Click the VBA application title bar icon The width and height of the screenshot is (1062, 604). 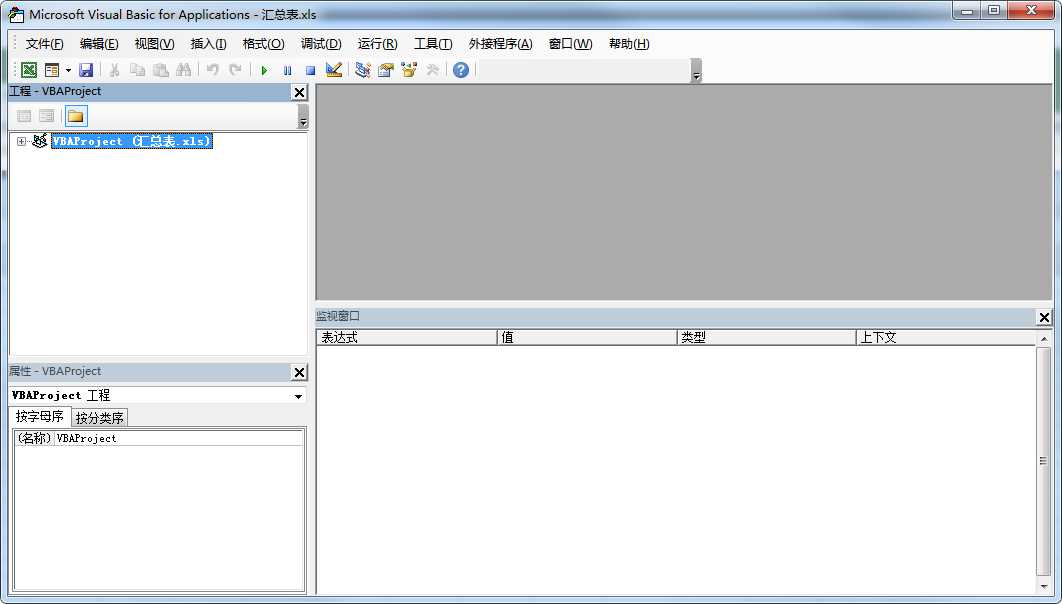coord(16,14)
